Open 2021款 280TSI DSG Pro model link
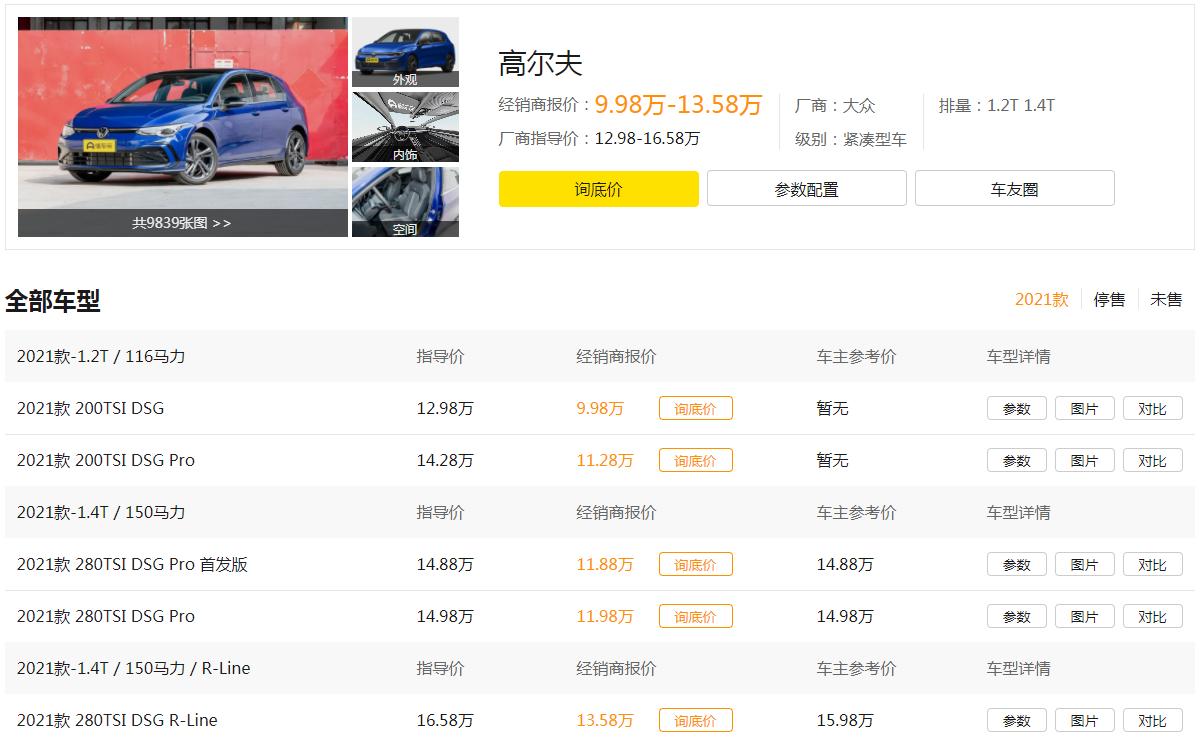This screenshot has height=742, width=1201. click(106, 616)
